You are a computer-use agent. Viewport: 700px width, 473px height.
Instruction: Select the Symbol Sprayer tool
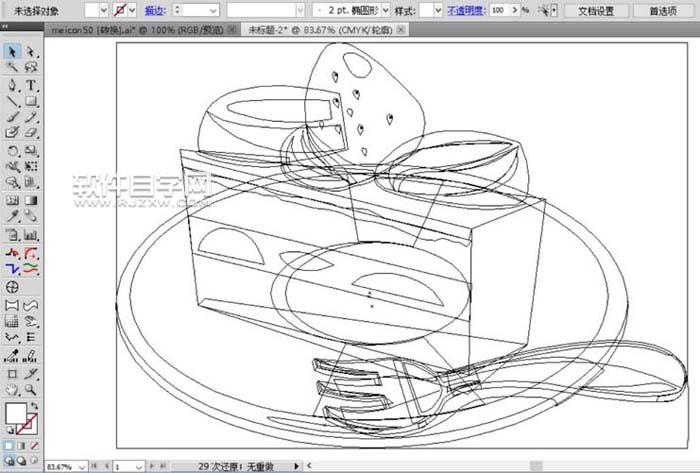pyautogui.click(x=12, y=234)
